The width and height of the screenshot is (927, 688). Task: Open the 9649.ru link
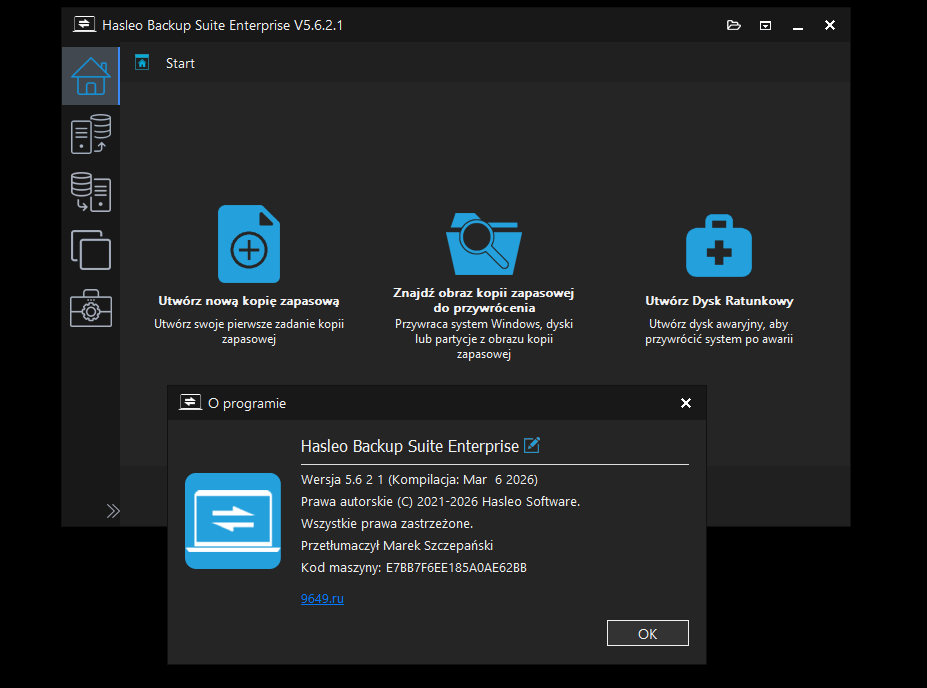pos(322,599)
